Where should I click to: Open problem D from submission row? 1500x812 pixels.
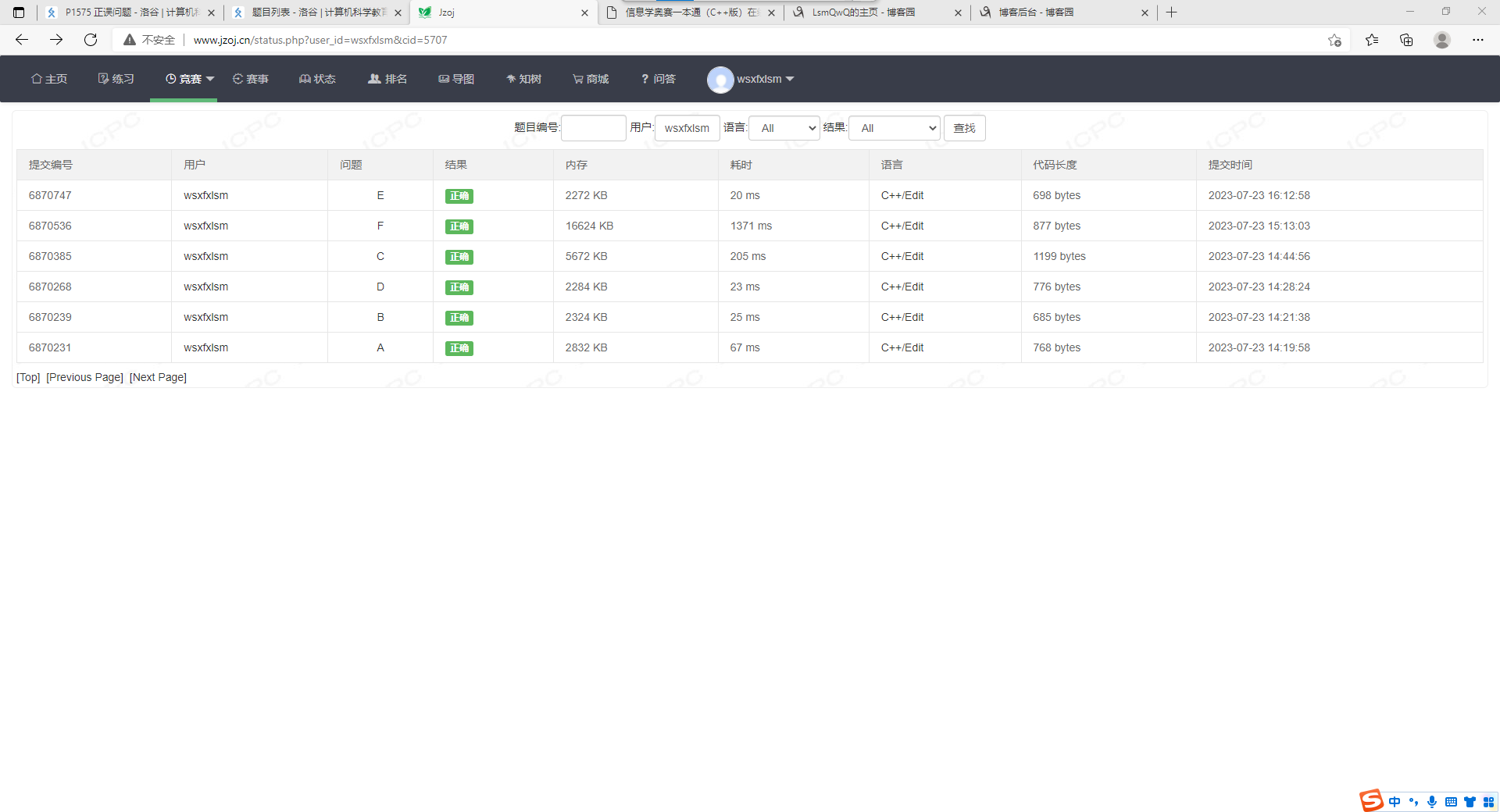[x=380, y=287]
